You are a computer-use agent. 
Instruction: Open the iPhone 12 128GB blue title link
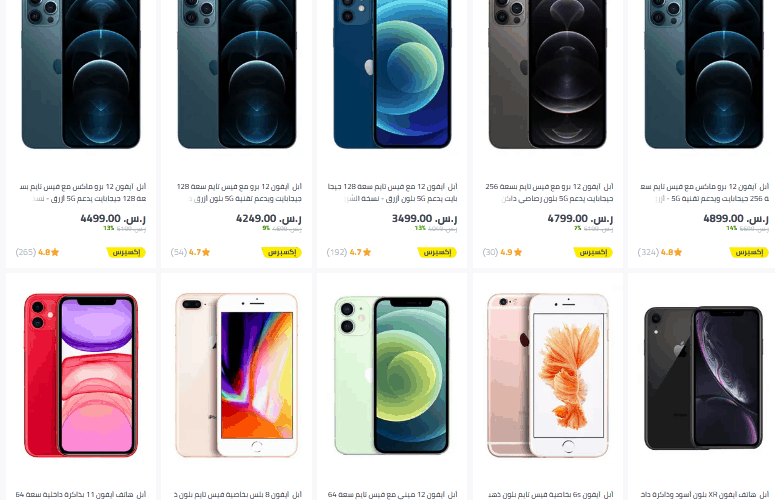(392, 193)
